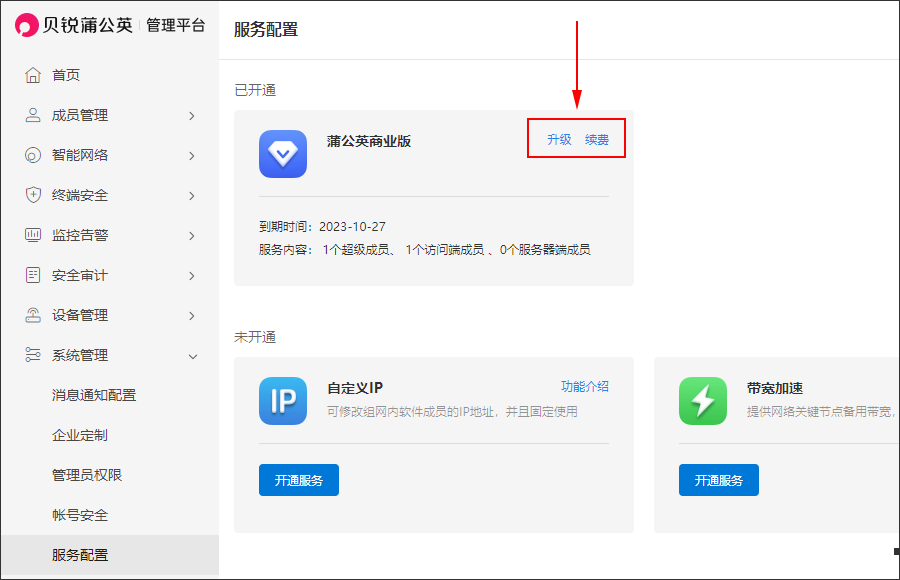Click the 贝锐蒲公英 logo icon
The width and height of the screenshot is (900, 580).
pos(26,25)
